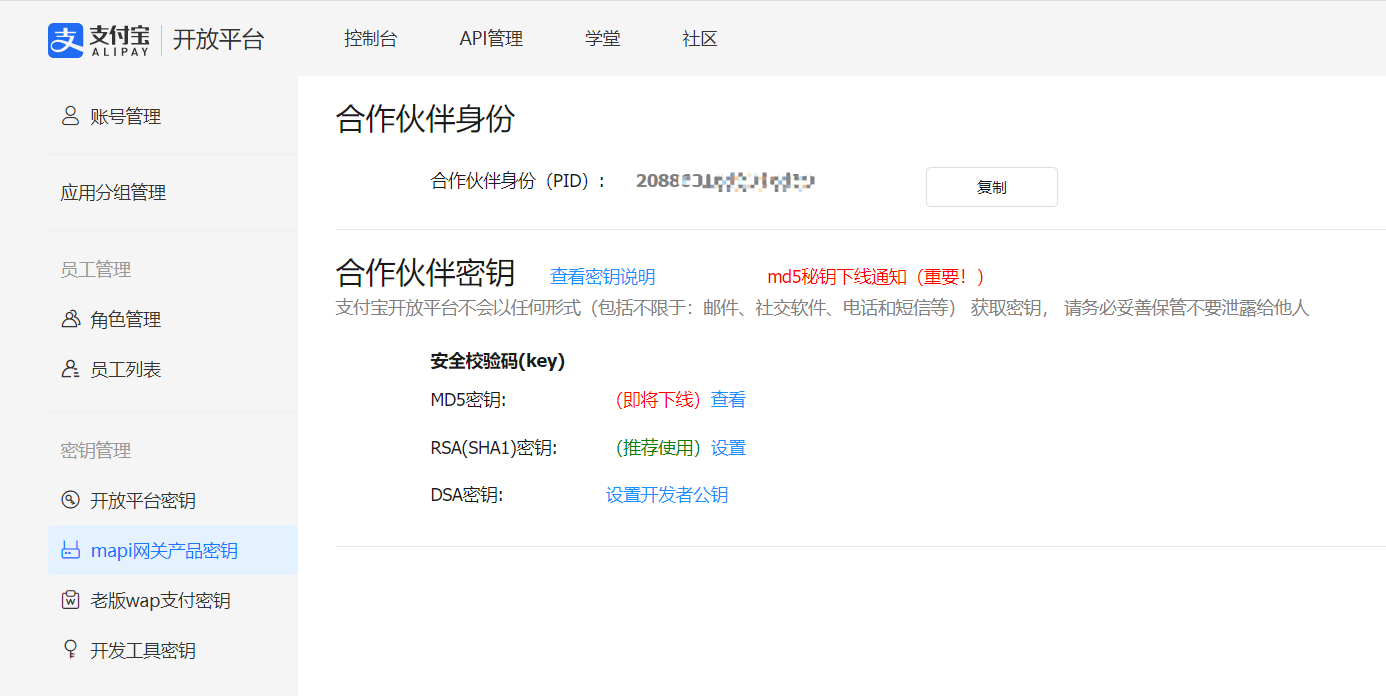Click the (即将下线) red status text
This screenshot has width=1386, height=696.
(657, 400)
